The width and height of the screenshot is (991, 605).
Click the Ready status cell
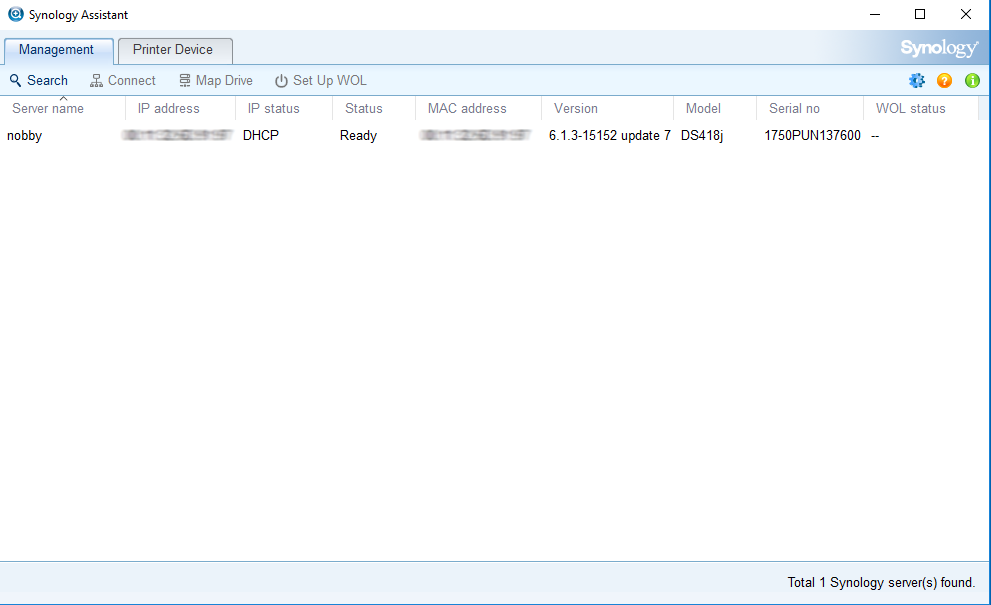(358, 135)
